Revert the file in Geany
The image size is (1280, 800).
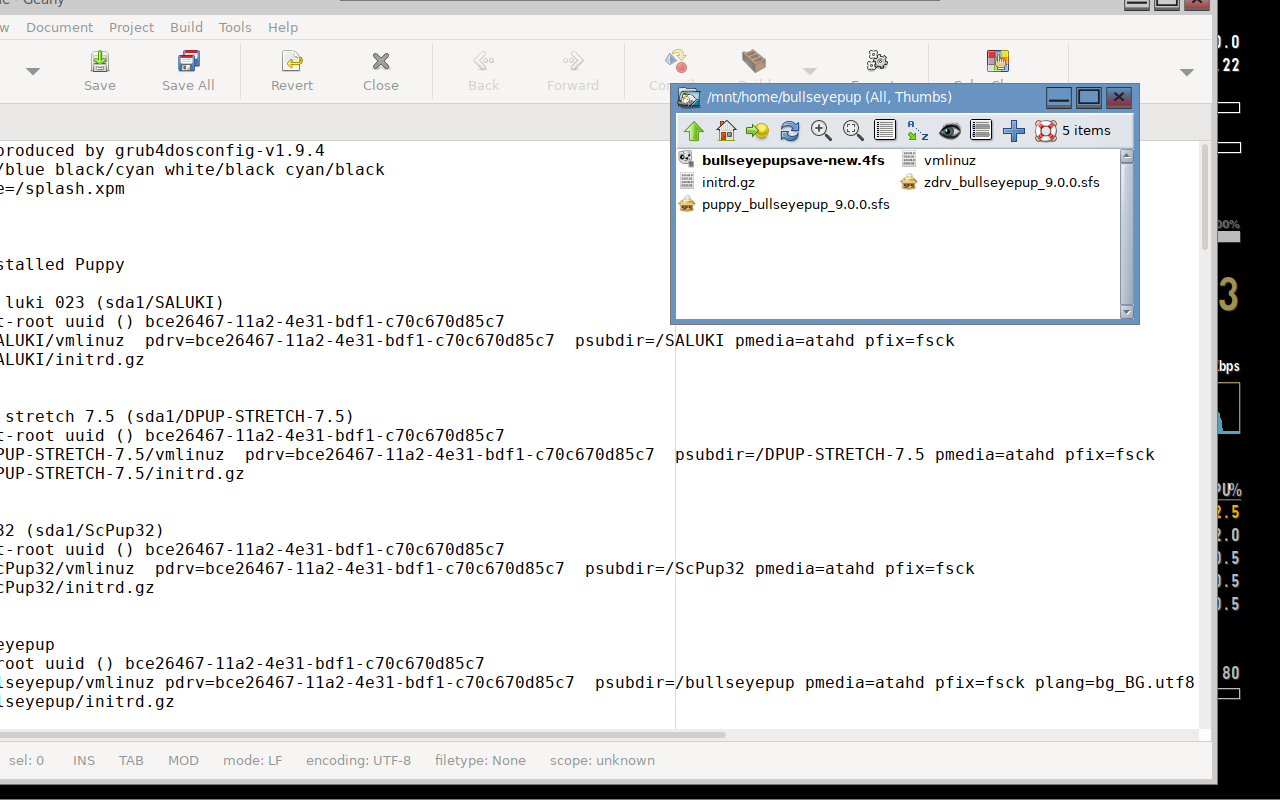pyautogui.click(x=292, y=71)
